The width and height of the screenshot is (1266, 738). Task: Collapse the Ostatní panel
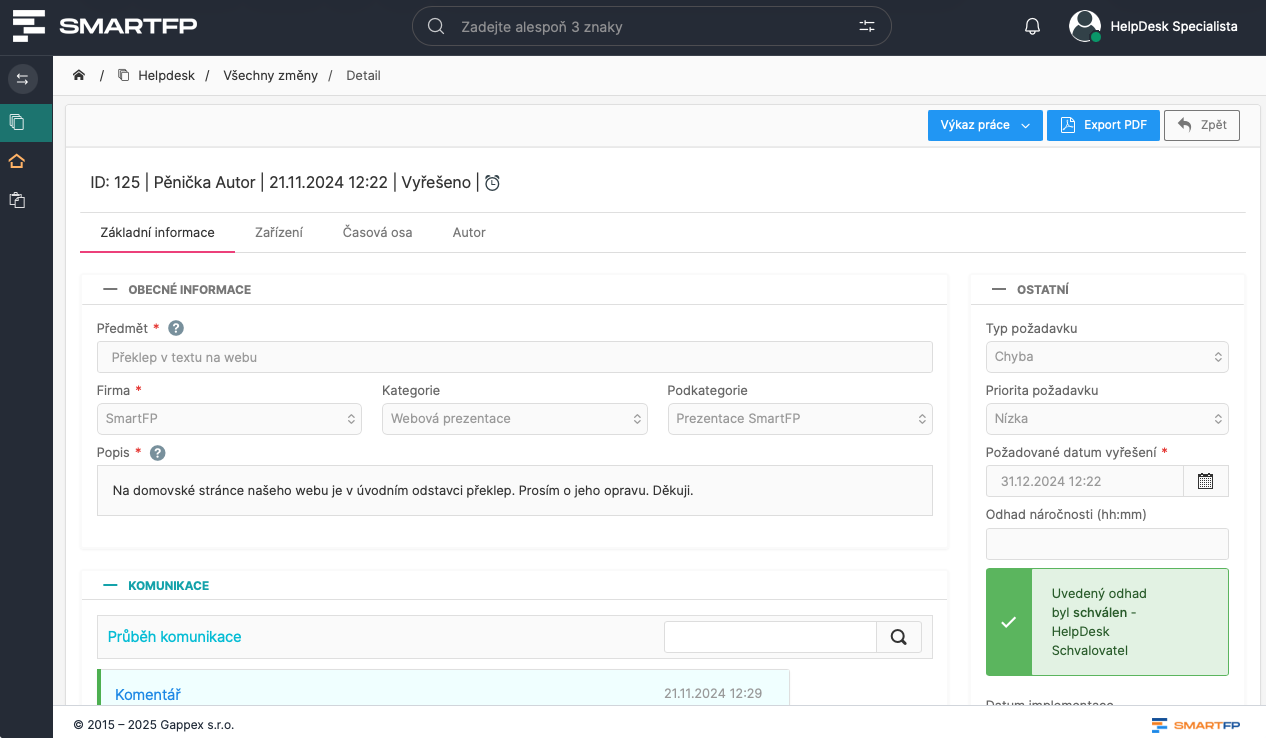(x=999, y=290)
